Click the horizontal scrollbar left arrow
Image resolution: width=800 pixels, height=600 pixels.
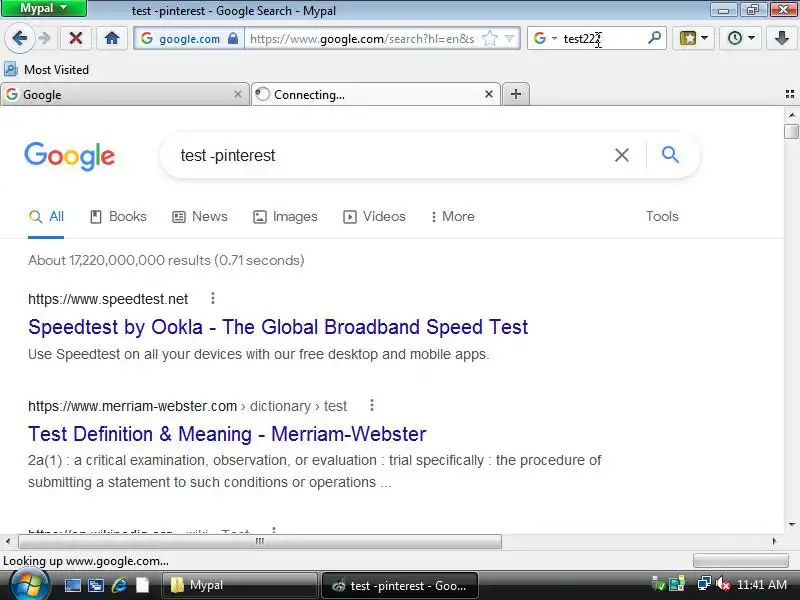(8, 541)
